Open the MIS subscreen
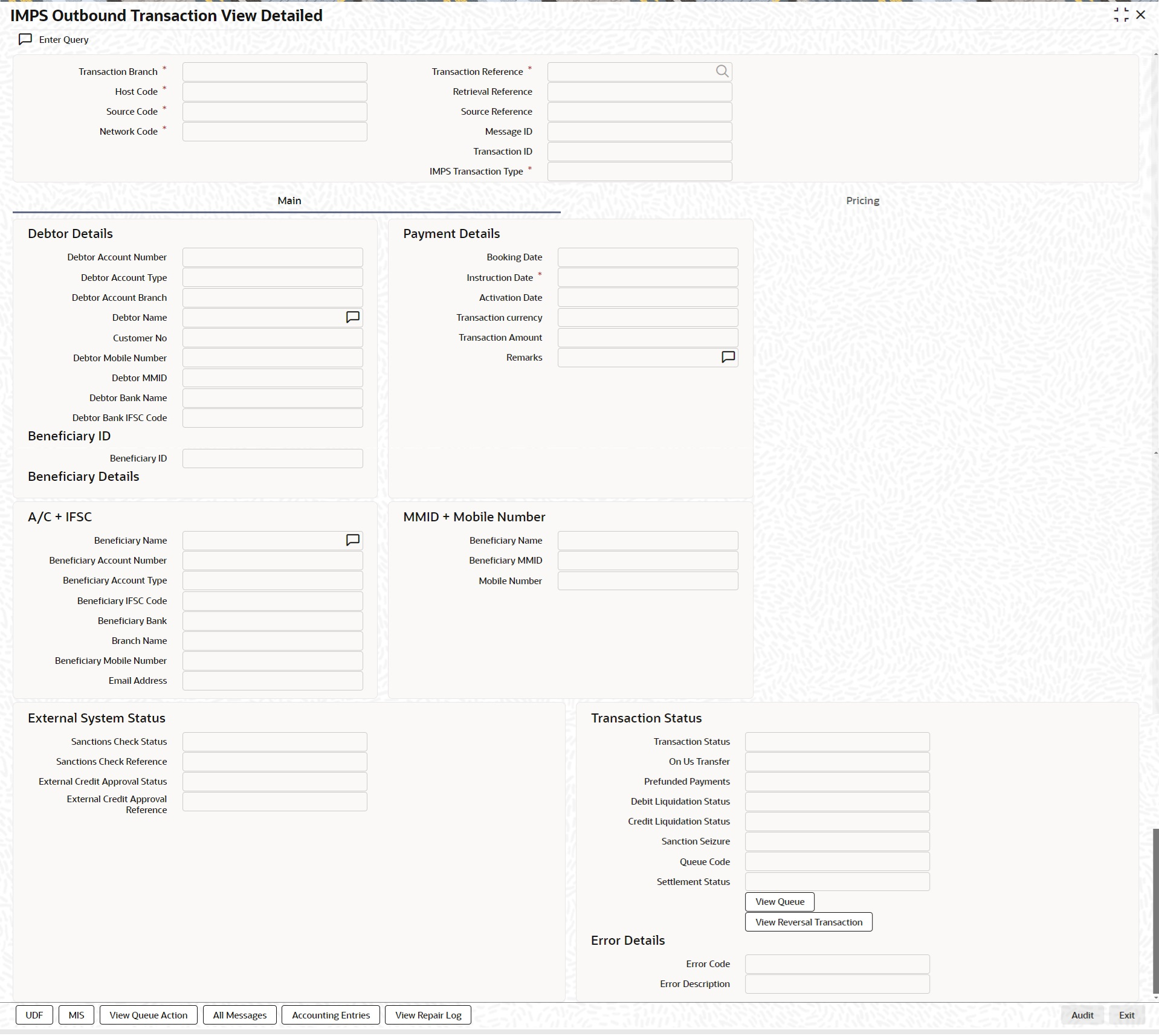Viewport: 1159px width, 1036px height. [x=77, y=1015]
